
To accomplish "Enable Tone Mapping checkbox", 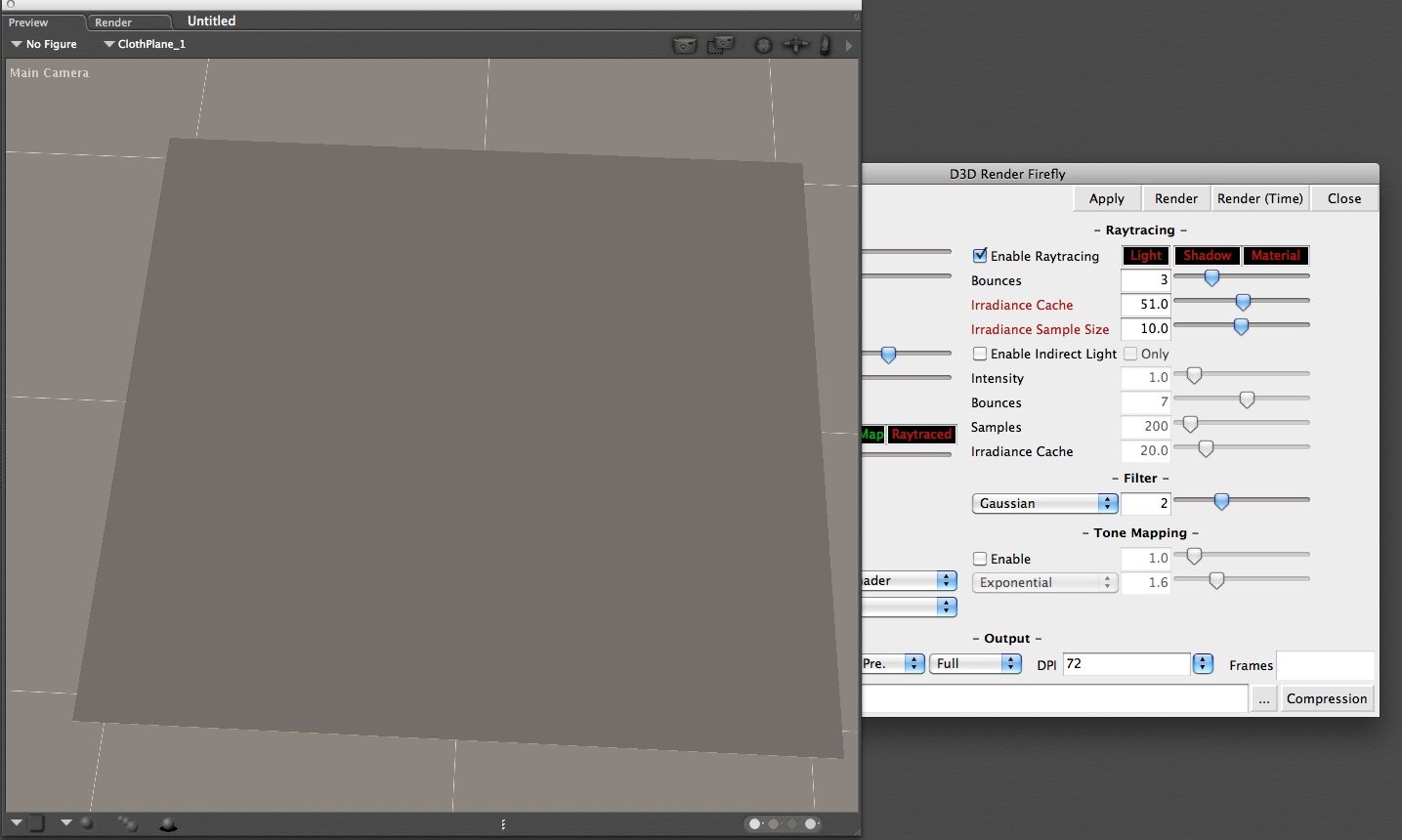I will (x=980, y=559).
